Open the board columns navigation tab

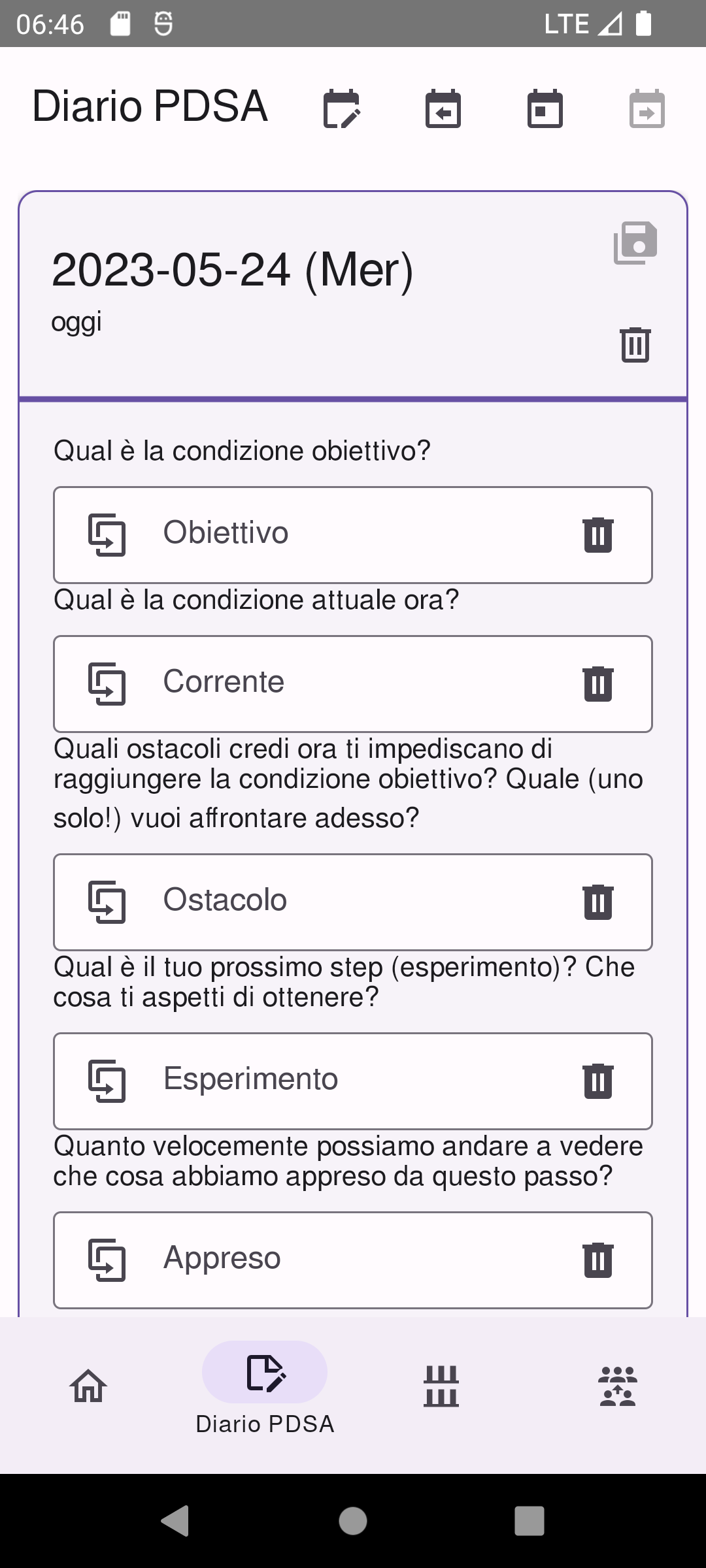[x=441, y=1385]
